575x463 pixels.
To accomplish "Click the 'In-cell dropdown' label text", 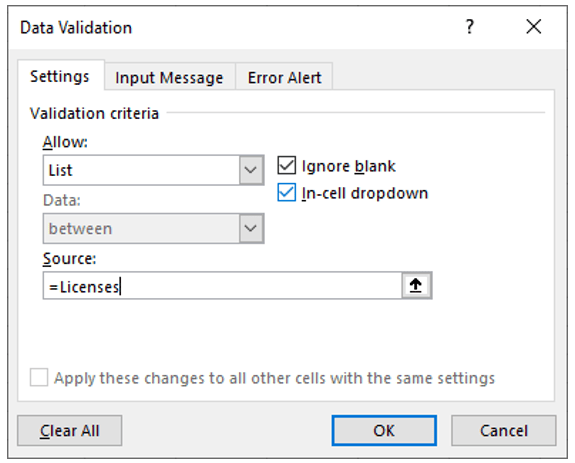I will [x=365, y=193].
